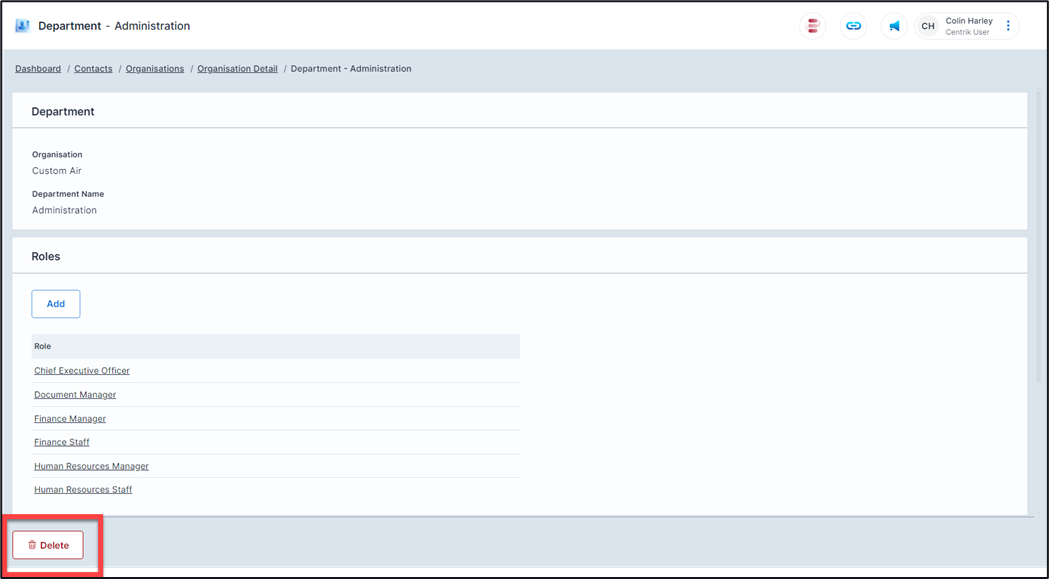Open Organisations breadcrumb link
1049x579 pixels.
click(155, 69)
